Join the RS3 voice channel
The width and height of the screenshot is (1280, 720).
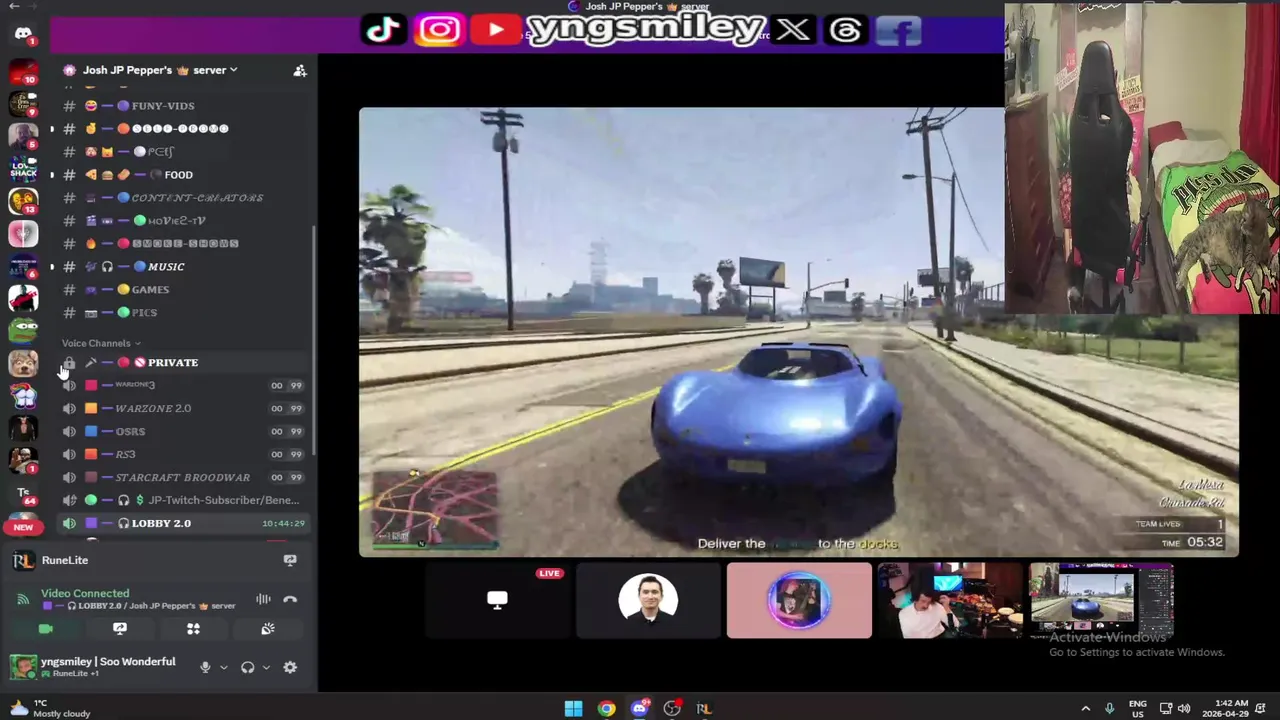pyautogui.click(x=182, y=454)
